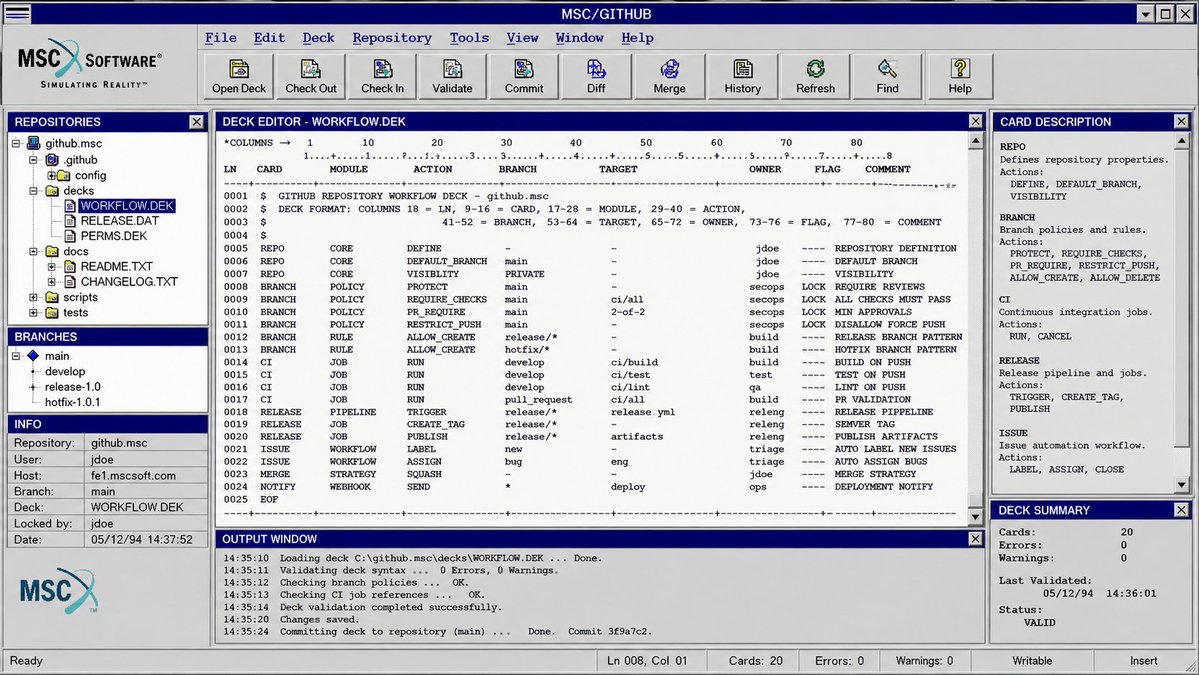This screenshot has height=675, width=1199.
Task: Open the Deck menu
Action: point(318,37)
